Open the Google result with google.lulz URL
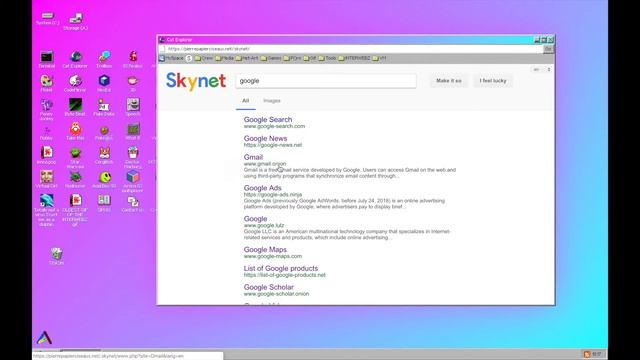The height and width of the screenshot is (360, 640). [x=256, y=219]
